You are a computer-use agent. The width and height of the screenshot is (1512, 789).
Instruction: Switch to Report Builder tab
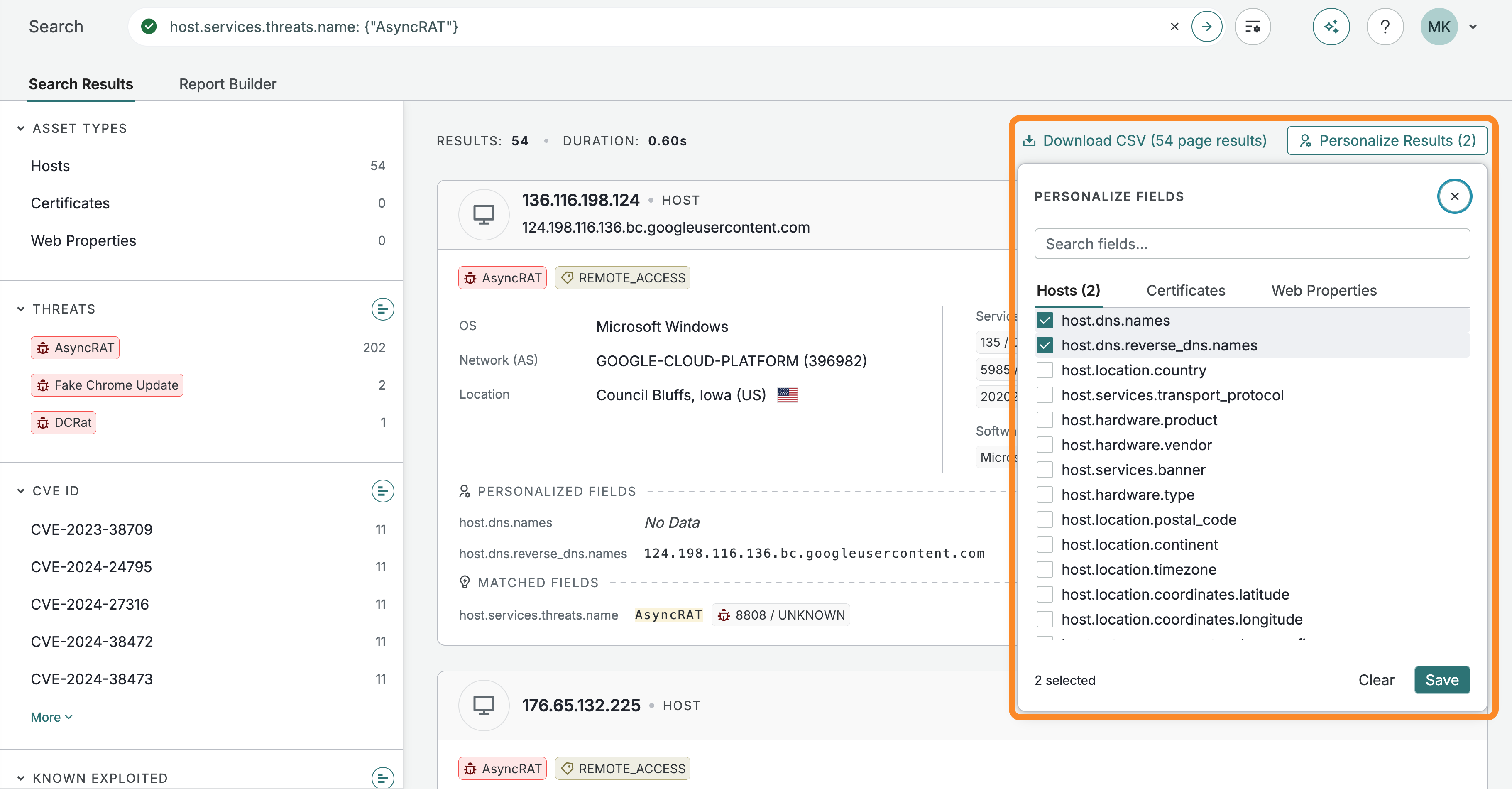coord(227,84)
